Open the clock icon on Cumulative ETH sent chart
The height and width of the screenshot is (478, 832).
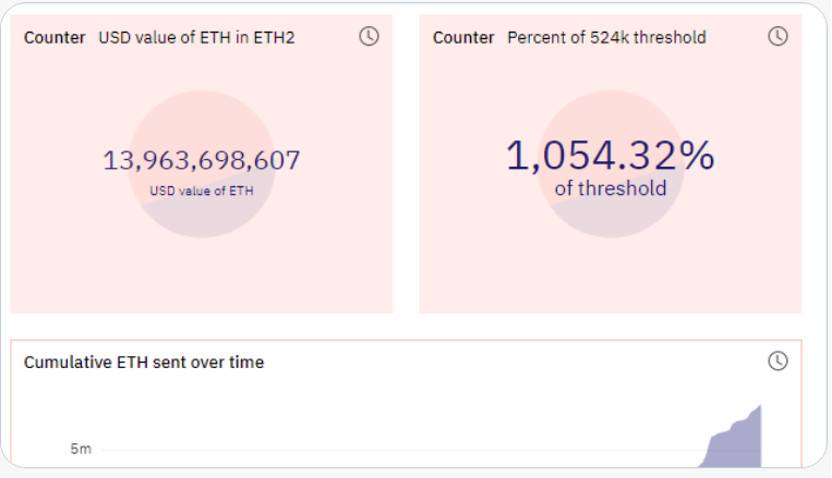pos(778,361)
